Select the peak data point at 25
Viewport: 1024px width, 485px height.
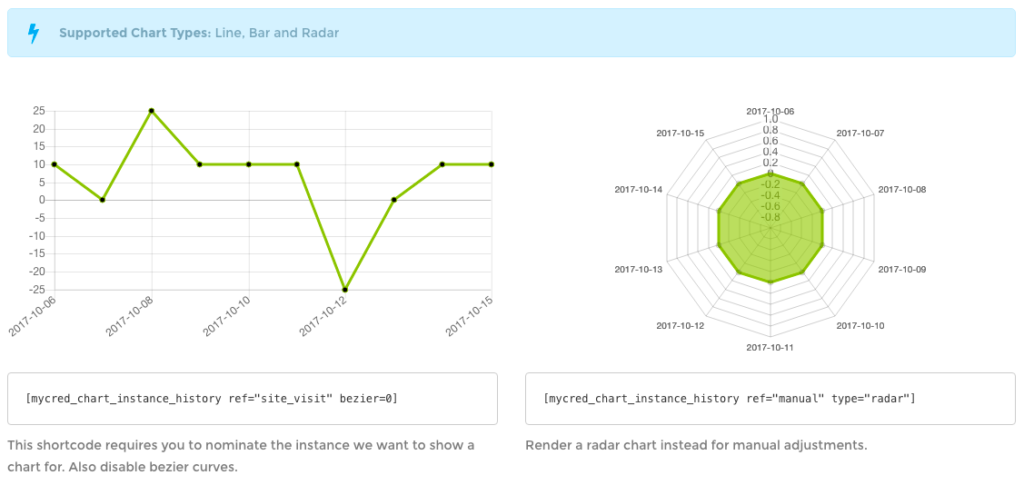[x=151, y=111]
